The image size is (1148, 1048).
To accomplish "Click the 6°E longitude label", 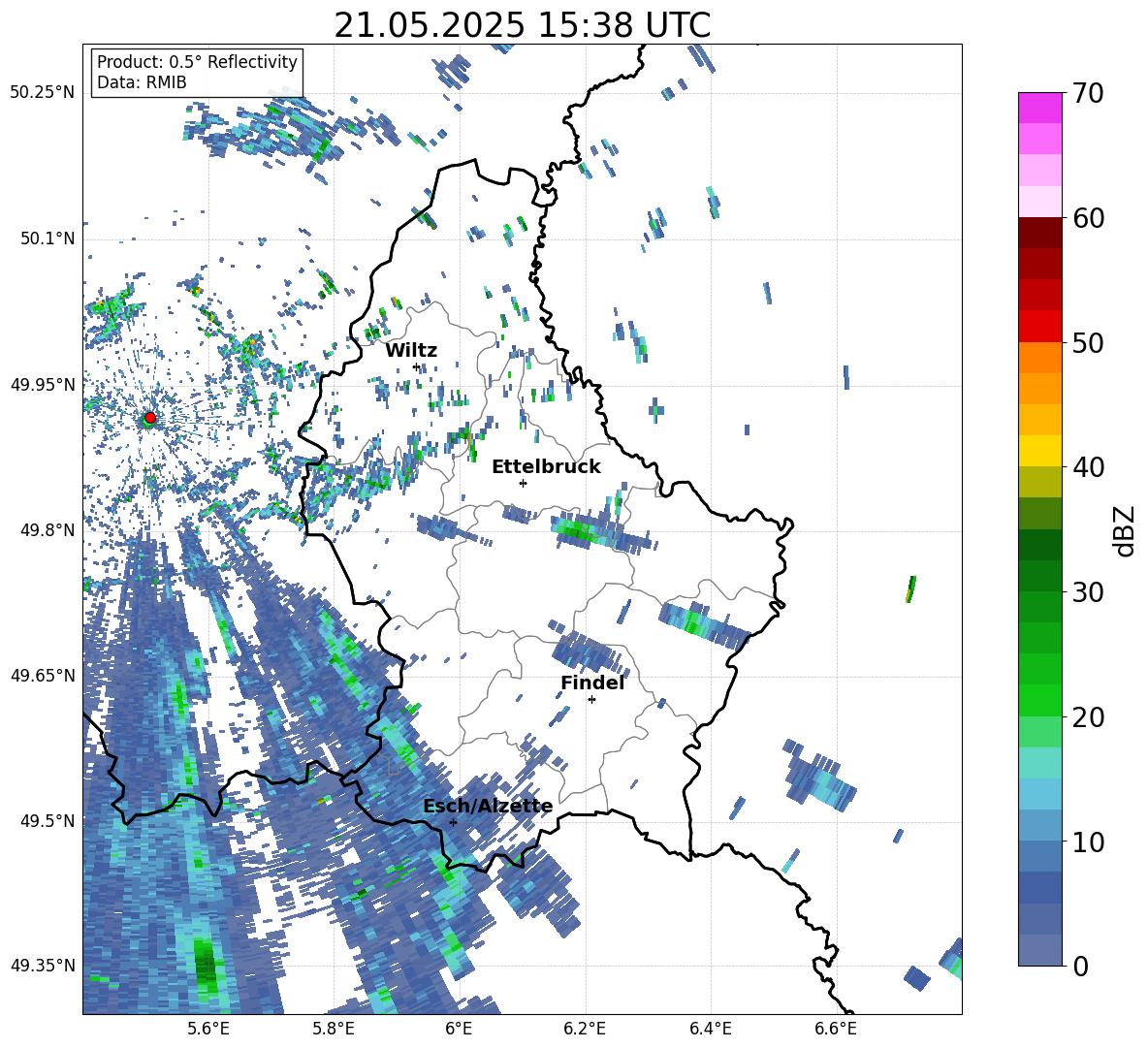I will pos(459,1029).
